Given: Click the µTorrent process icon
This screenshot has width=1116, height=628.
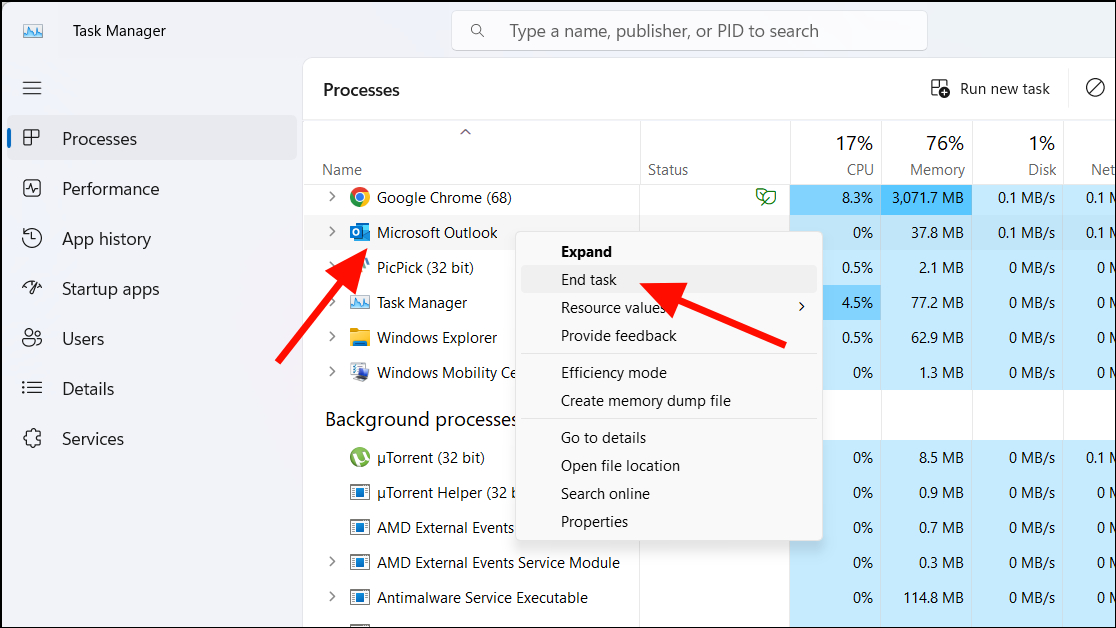Looking at the screenshot, I should pos(360,457).
